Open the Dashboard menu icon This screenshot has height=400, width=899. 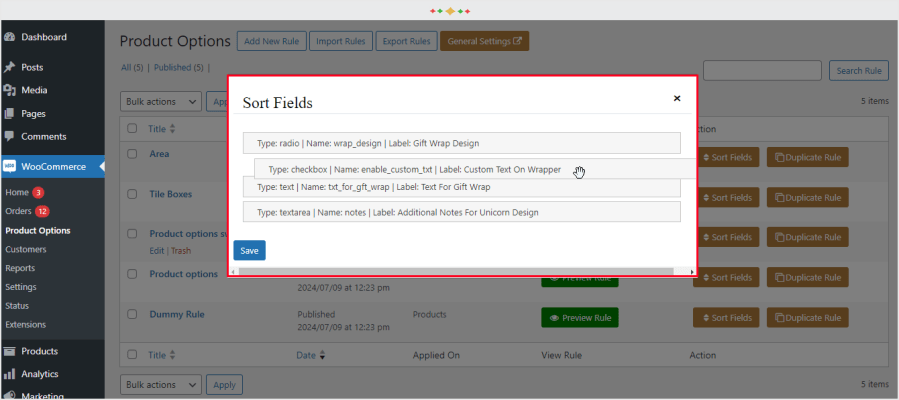click(10, 37)
